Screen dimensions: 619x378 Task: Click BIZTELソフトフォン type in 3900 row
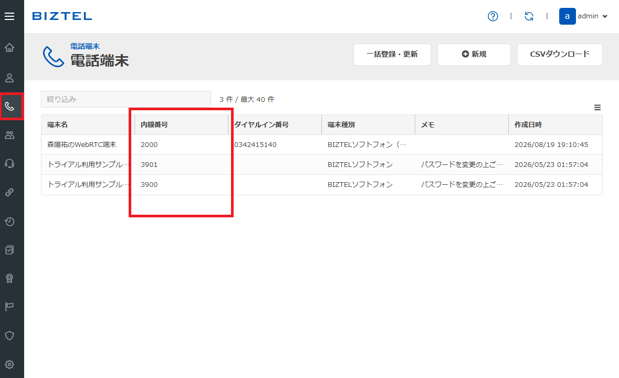tap(360, 184)
